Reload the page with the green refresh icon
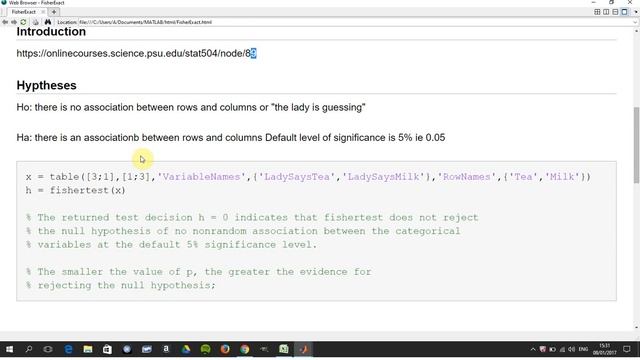640x360 pixels. [x=23, y=22]
